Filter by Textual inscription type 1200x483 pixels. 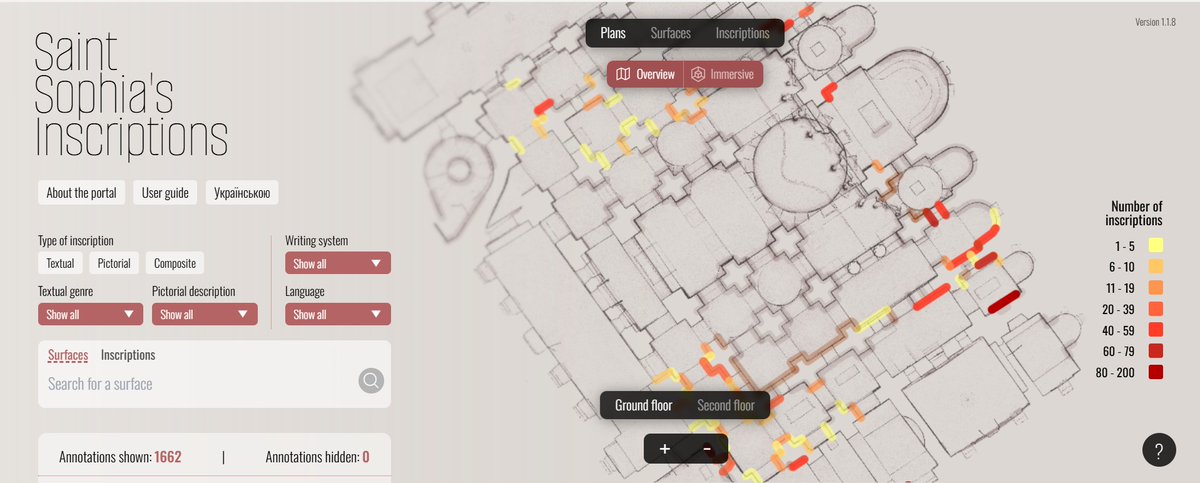coord(60,264)
